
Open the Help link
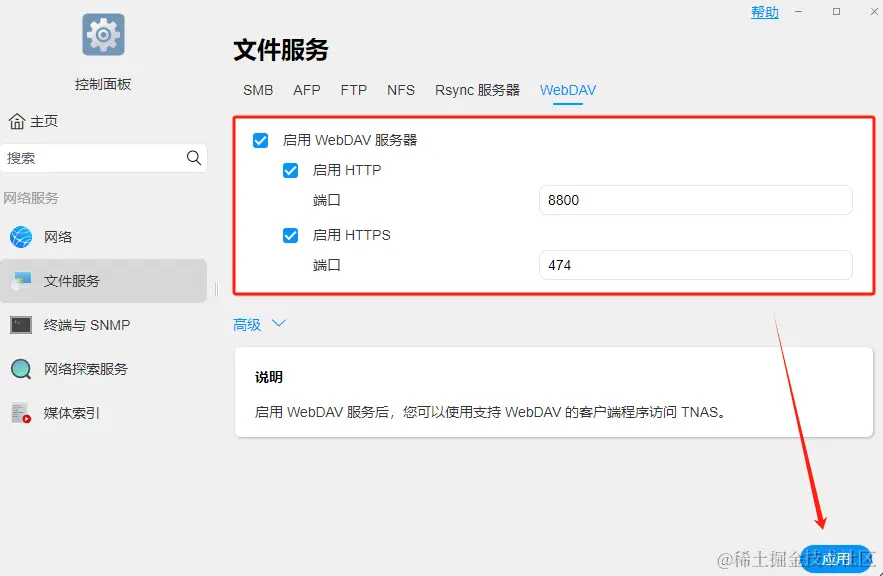(x=764, y=12)
